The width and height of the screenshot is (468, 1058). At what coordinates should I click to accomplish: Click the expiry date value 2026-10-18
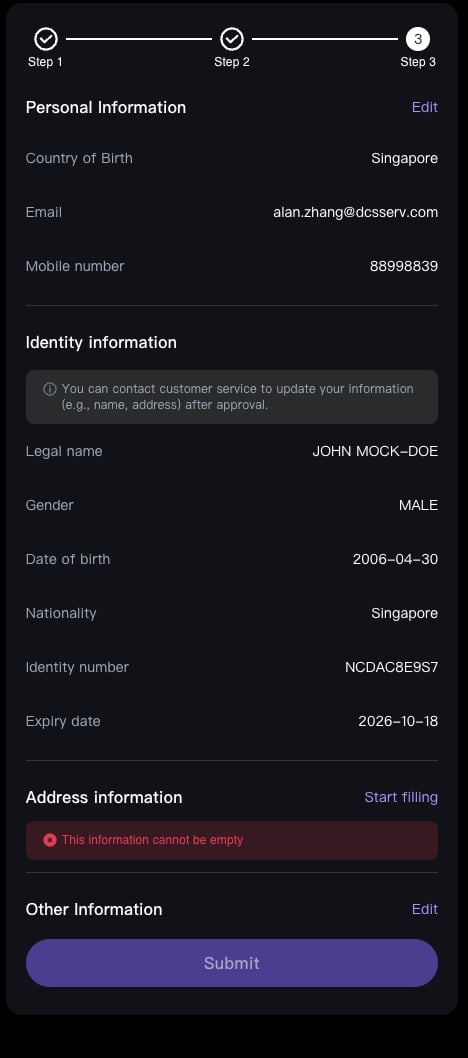point(398,721)
